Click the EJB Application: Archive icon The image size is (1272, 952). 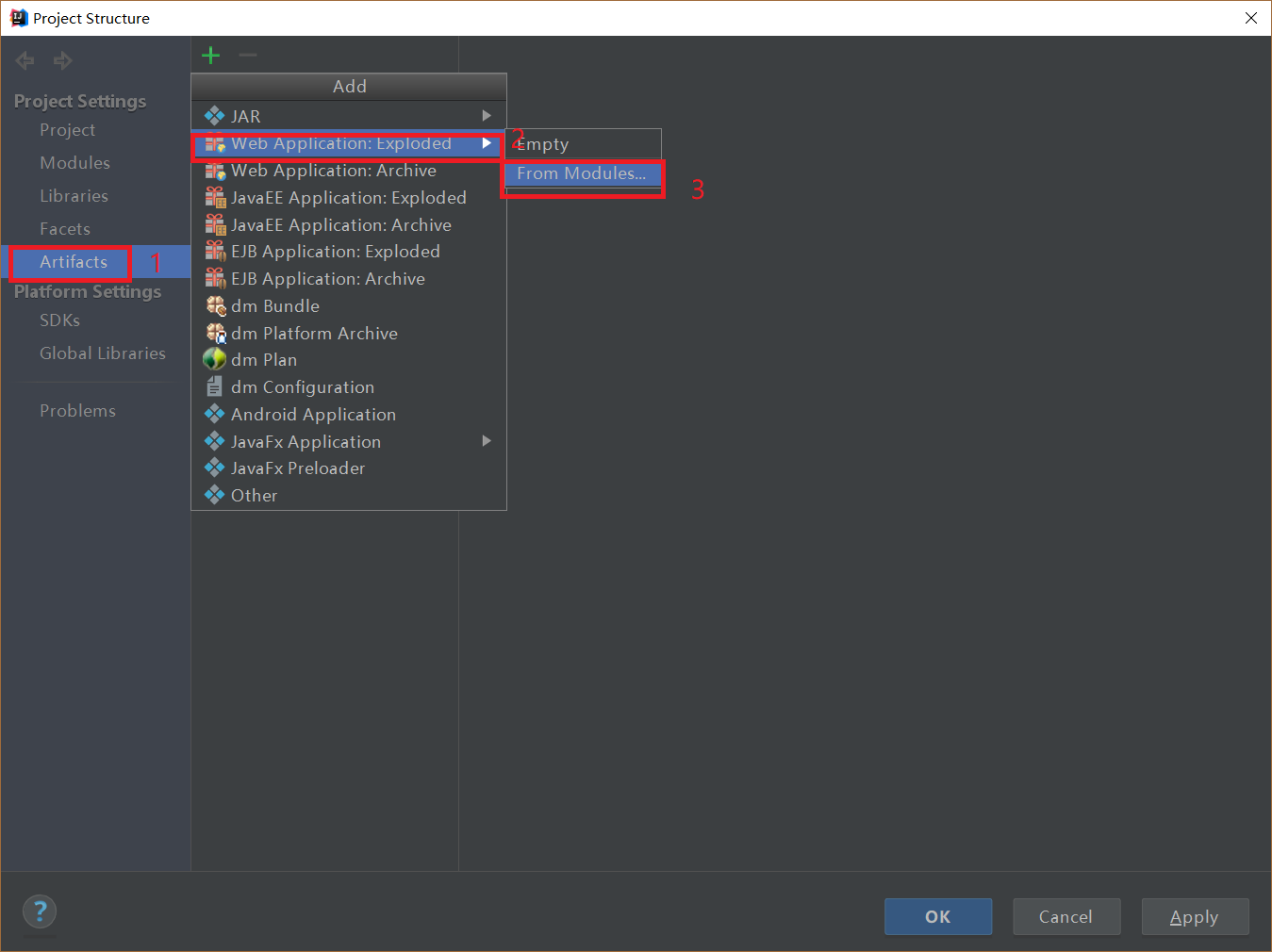[215, 279]
